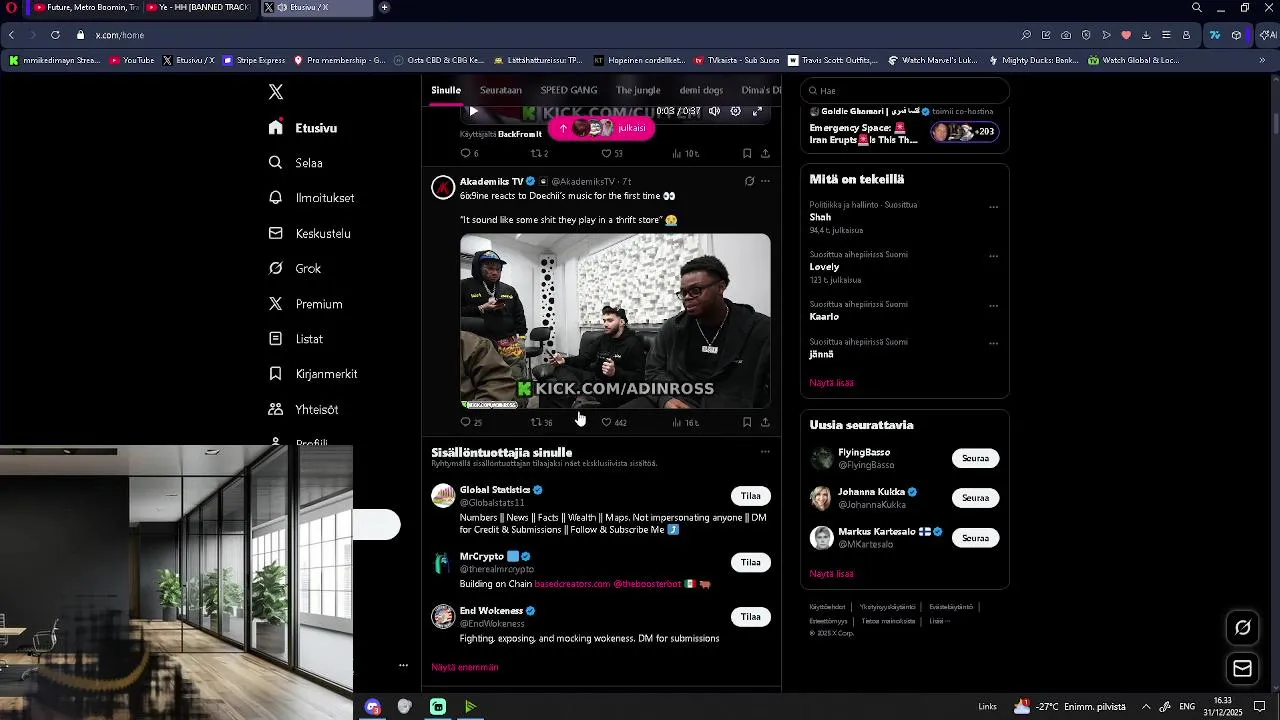Image resolution: width=1280 pixels, height=720 pixels.
Task: Like the BackFromIt video post
Action: coord(612,153)
